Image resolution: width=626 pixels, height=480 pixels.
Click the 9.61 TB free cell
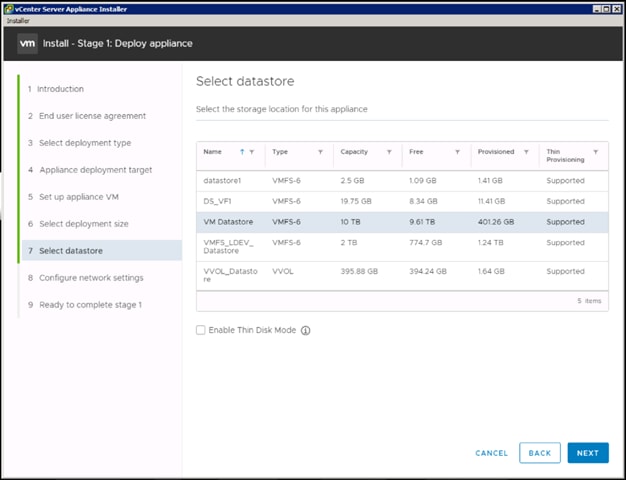tap(422, 222)
